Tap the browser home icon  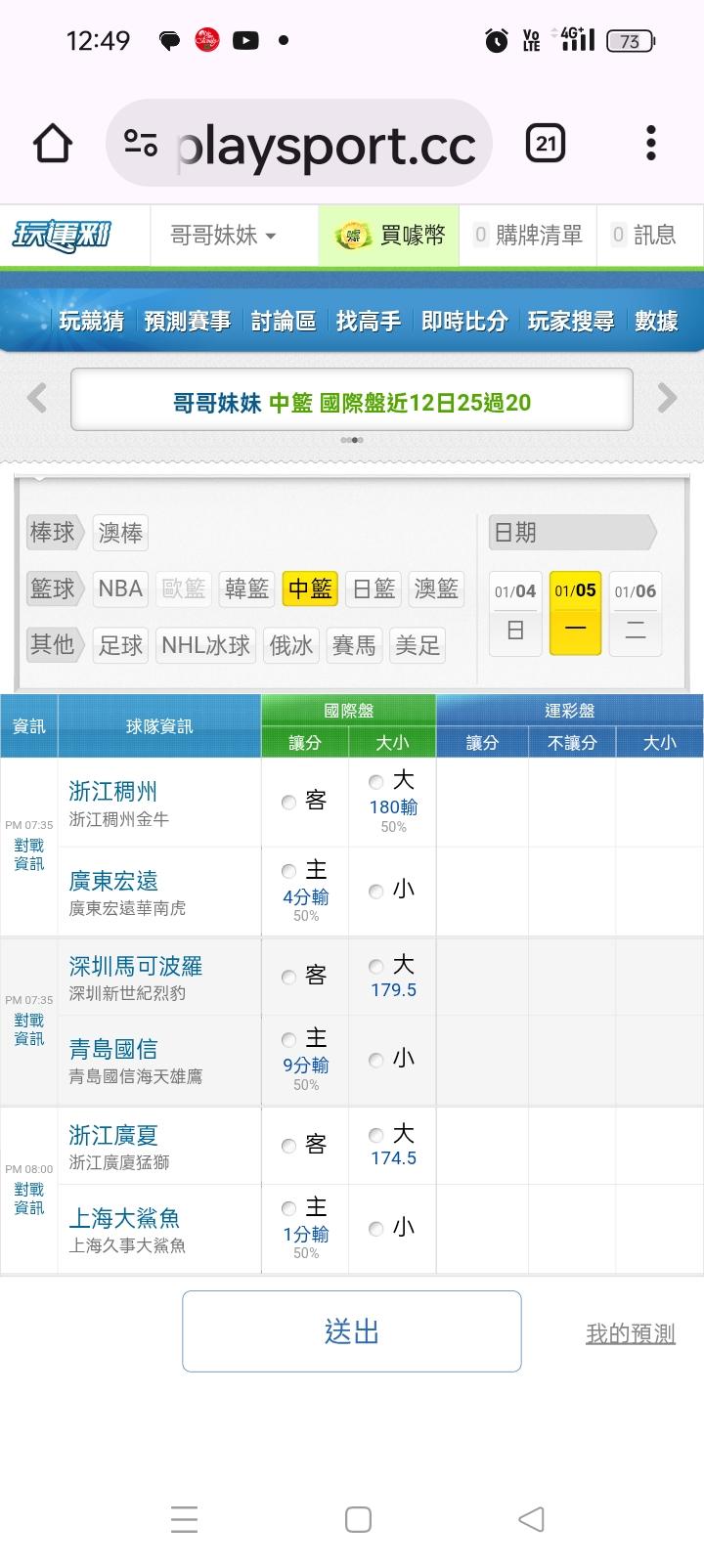pyautogui.click(x=53, y=145)
